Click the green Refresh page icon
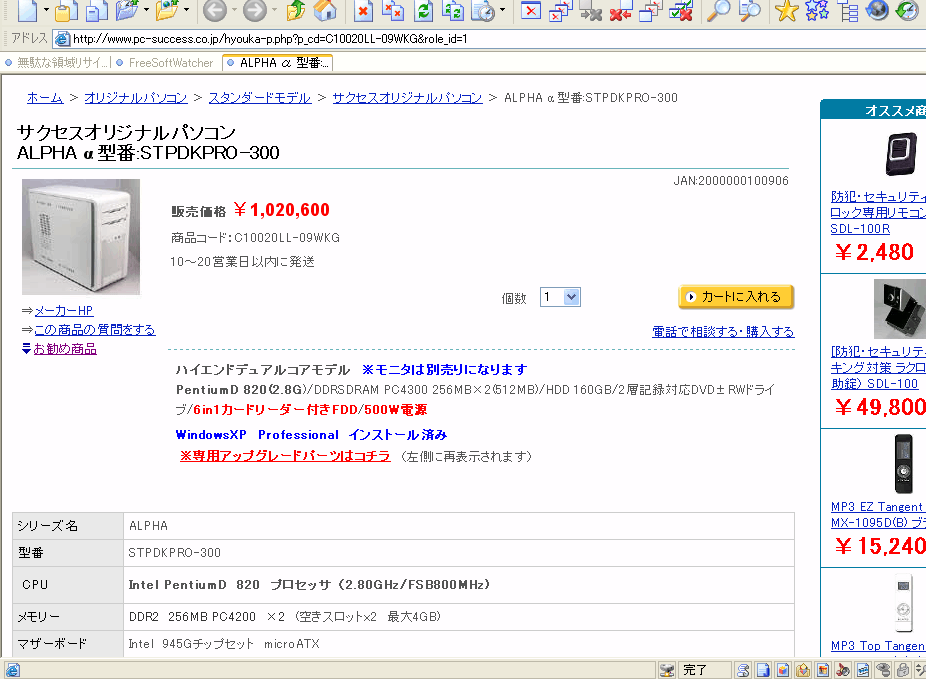 [x=424, y=11]
